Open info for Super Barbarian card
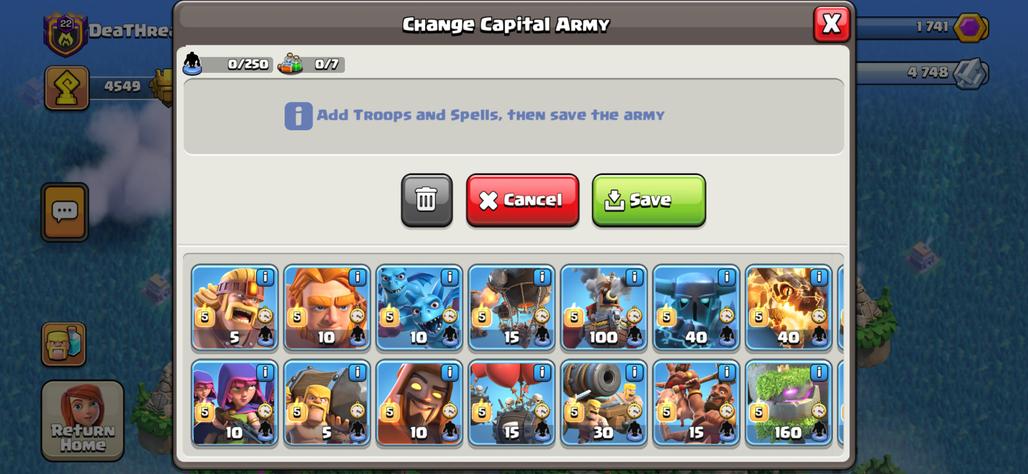 (x=265, y=277)
